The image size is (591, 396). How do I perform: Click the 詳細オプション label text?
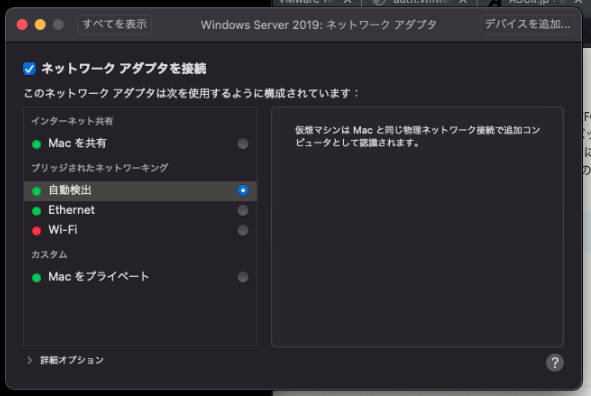tap(72, 360)
